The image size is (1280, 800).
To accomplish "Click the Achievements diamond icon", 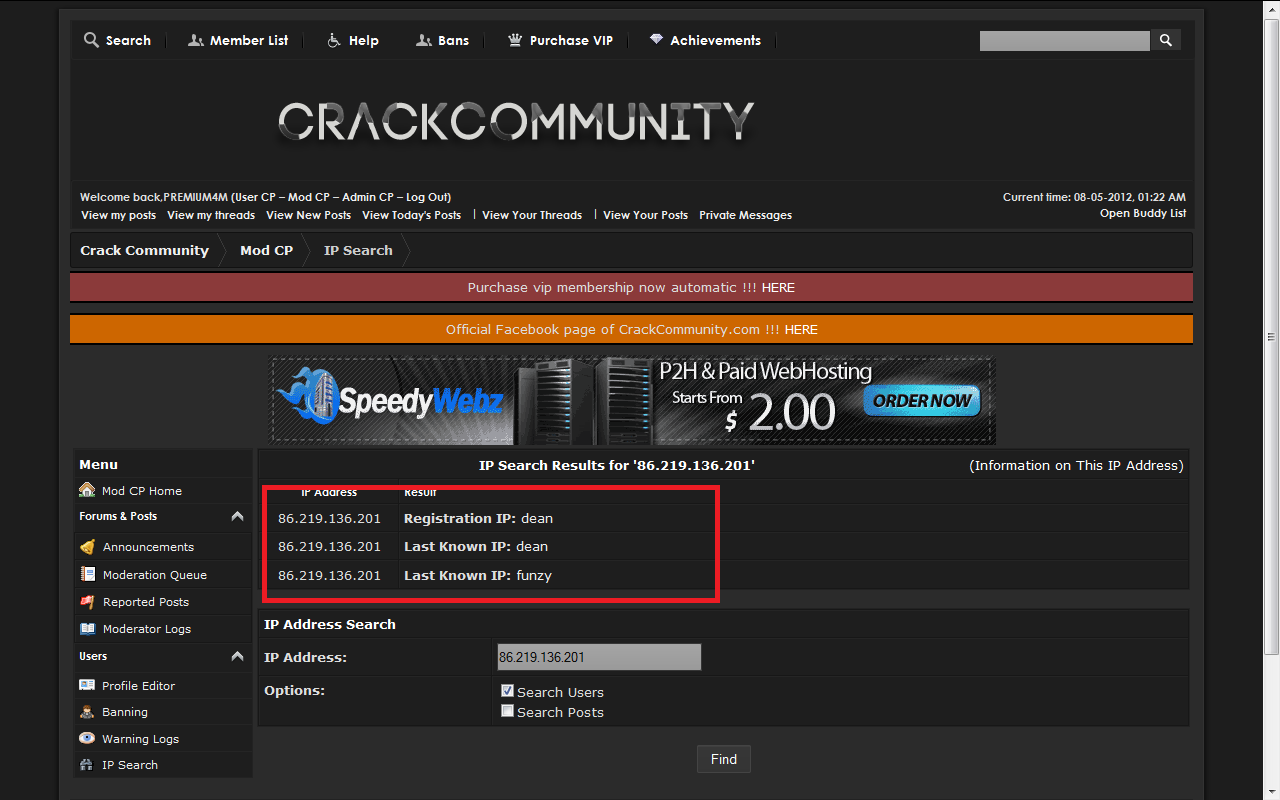I will tap(656, 40).
